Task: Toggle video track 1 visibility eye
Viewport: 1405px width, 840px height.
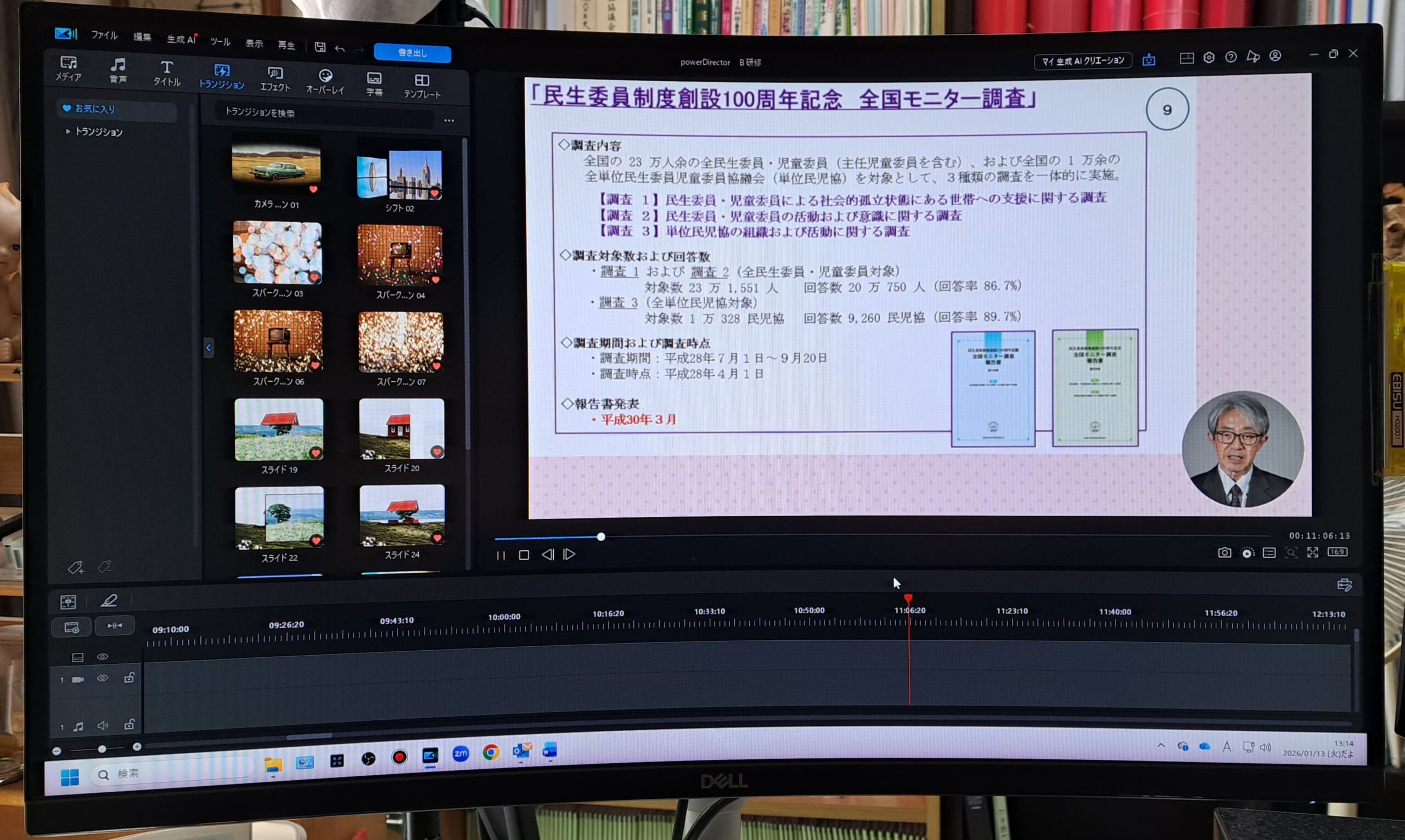Action: (x=103, y=678)
